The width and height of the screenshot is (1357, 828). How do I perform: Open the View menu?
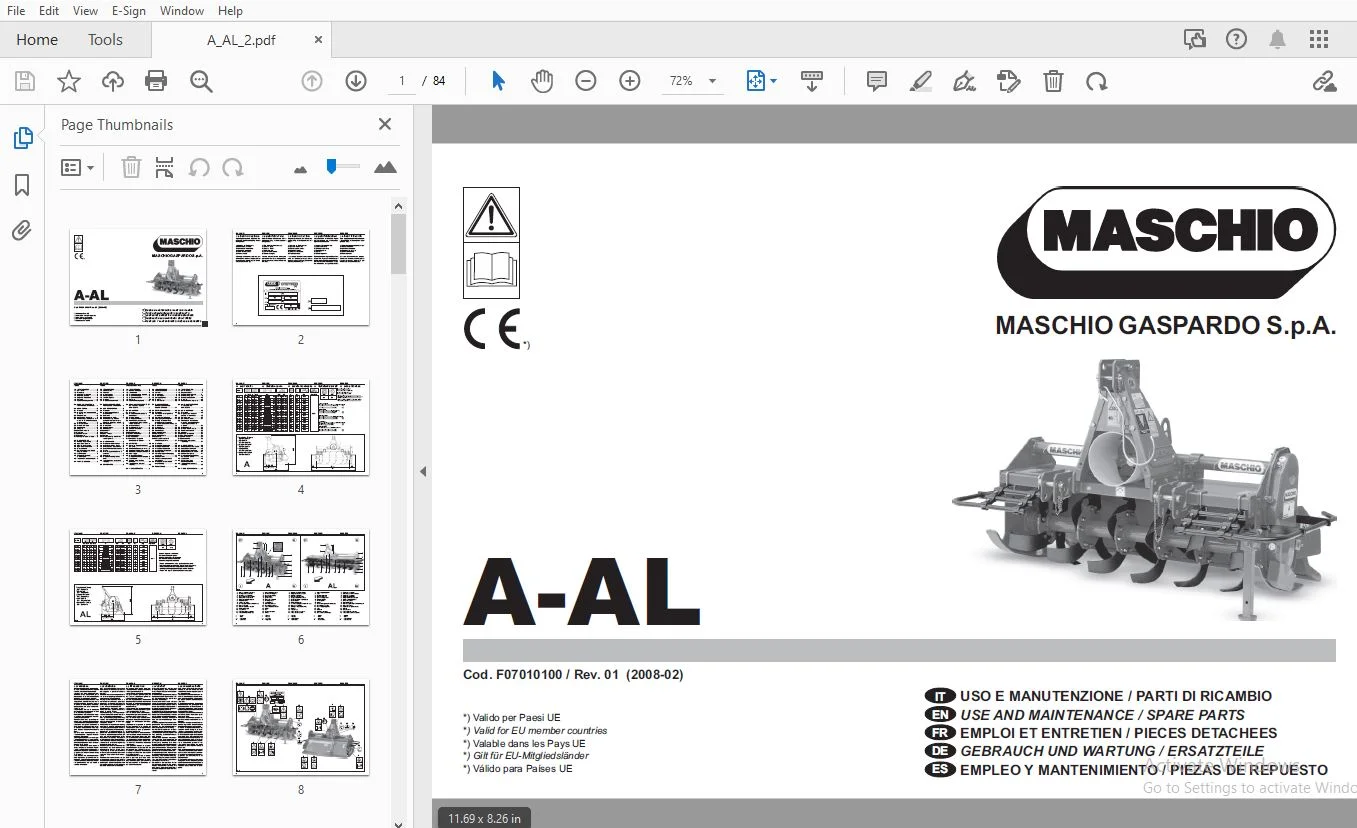(x=86, y=11)
